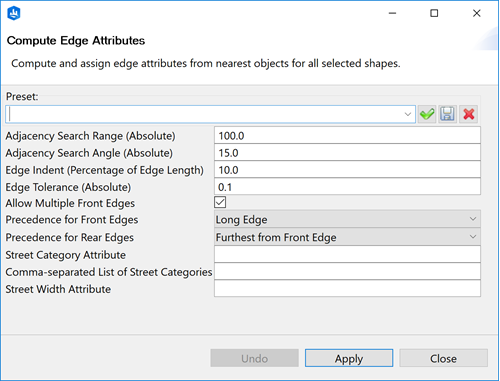The width and height of the screenshot is (500, 381).
Task: Click the Precedence for Rear Edges label
Action: click(x=69, y=237)
